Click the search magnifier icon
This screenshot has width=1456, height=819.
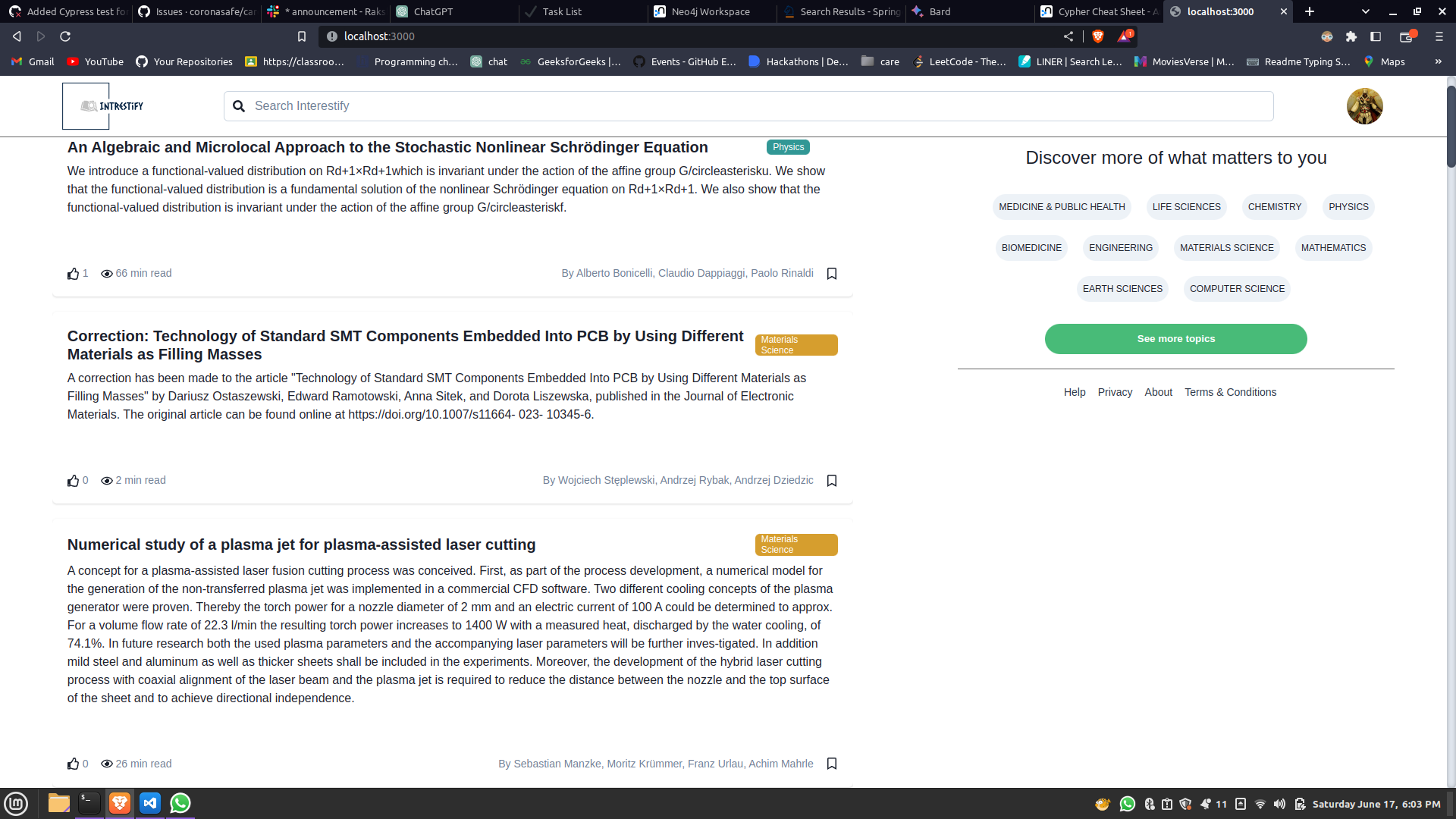pyautogui.click(x=239, y=106)
